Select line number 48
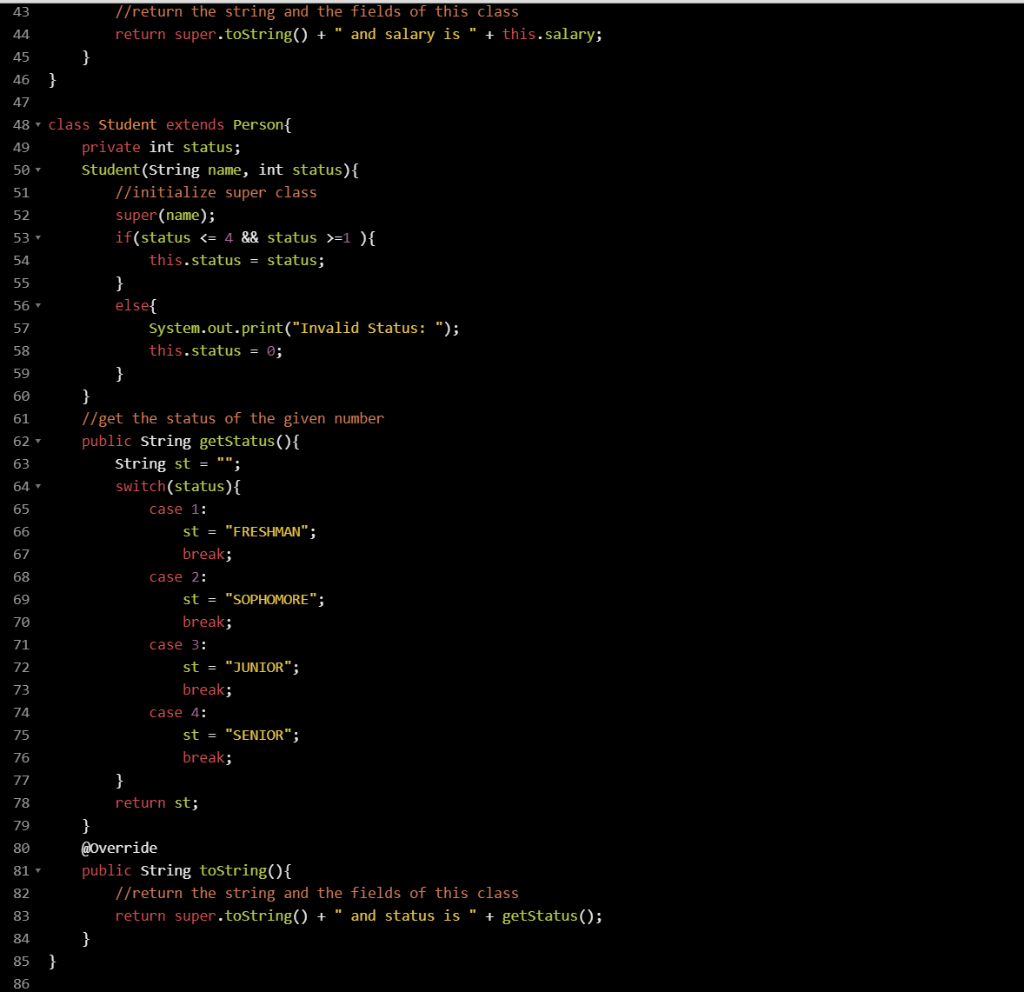This screenshot has width=1024, height=992. point(21,124)
